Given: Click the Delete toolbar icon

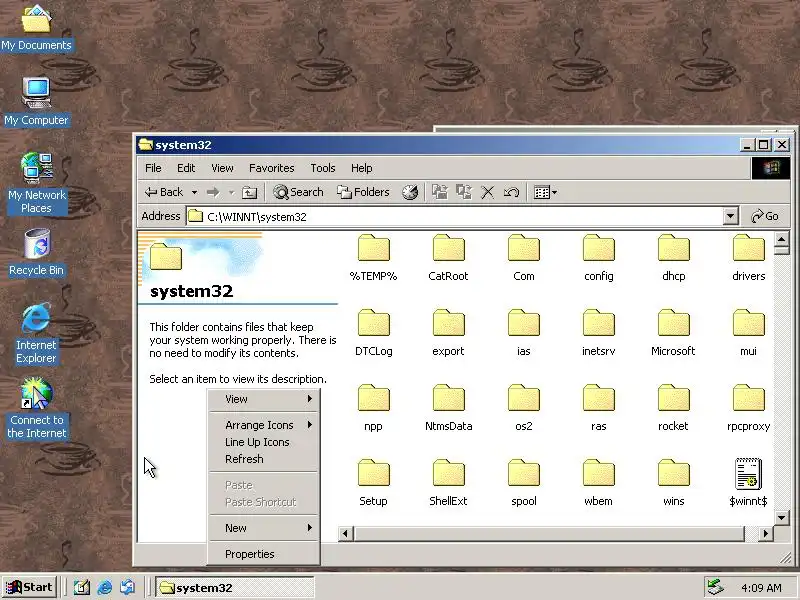Looking at the screenshot, I should [x=488, y=192].
